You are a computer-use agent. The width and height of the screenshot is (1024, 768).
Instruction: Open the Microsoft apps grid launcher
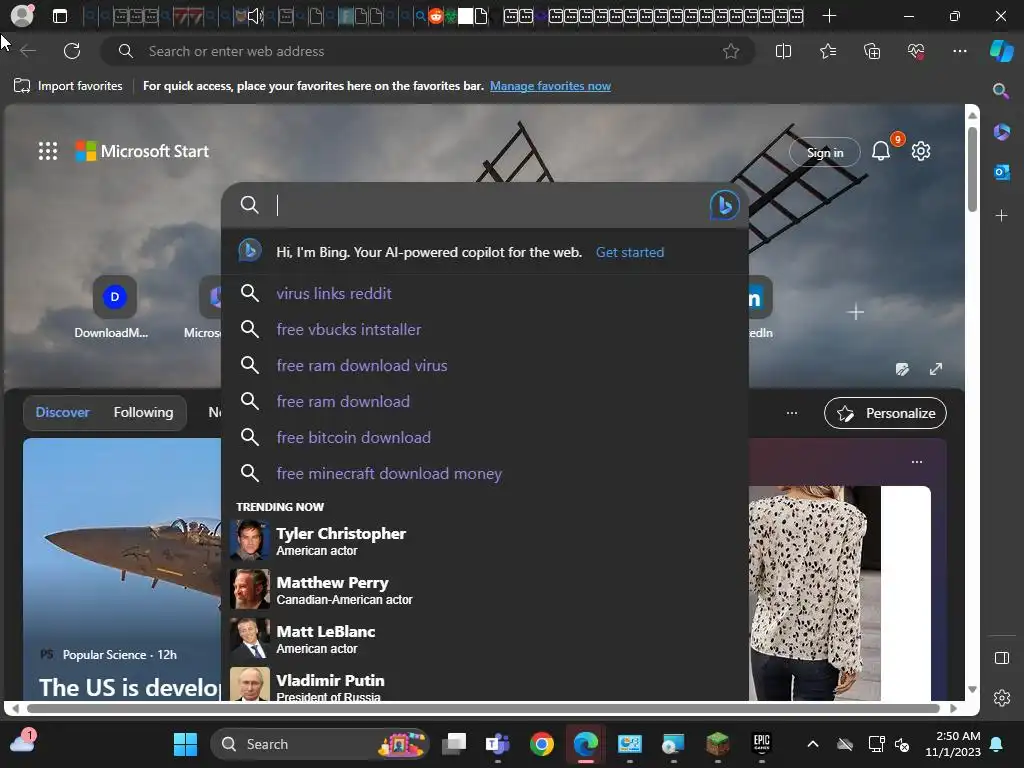48,152
